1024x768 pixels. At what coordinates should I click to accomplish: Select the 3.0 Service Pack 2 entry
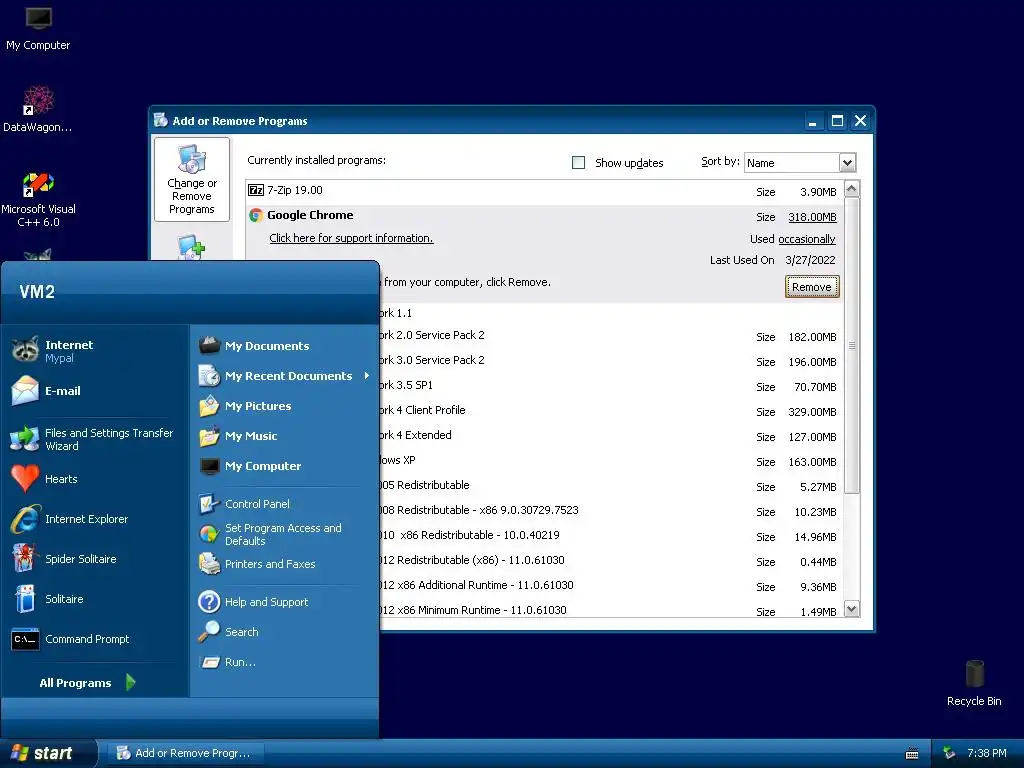click(611, 361)
